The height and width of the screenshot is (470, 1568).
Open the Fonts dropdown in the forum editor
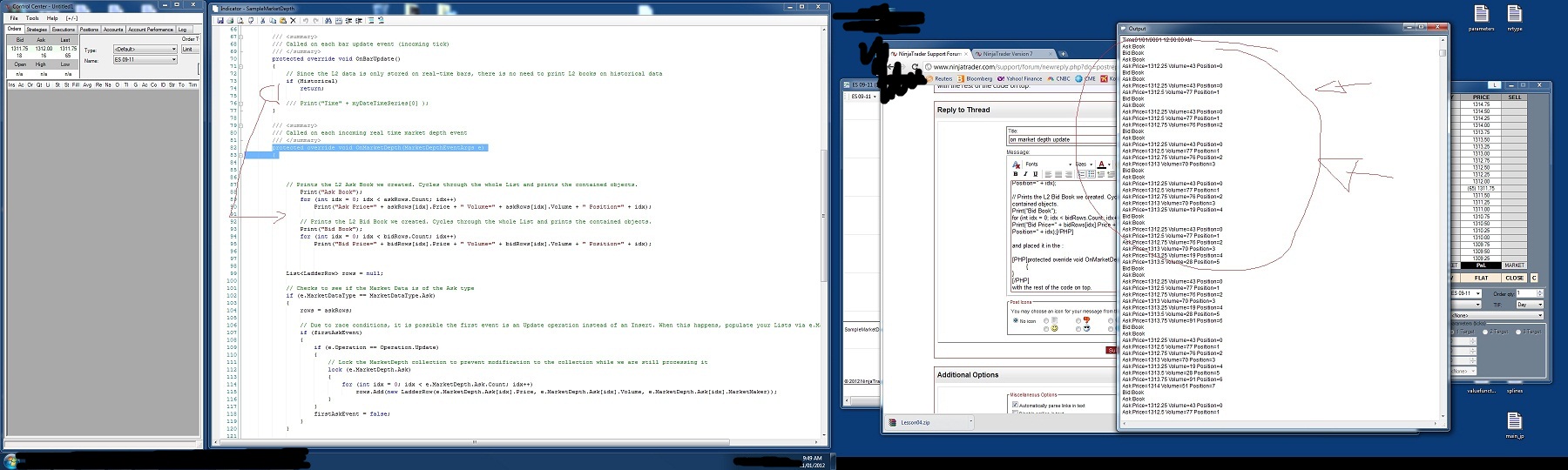click(1048, 164)
